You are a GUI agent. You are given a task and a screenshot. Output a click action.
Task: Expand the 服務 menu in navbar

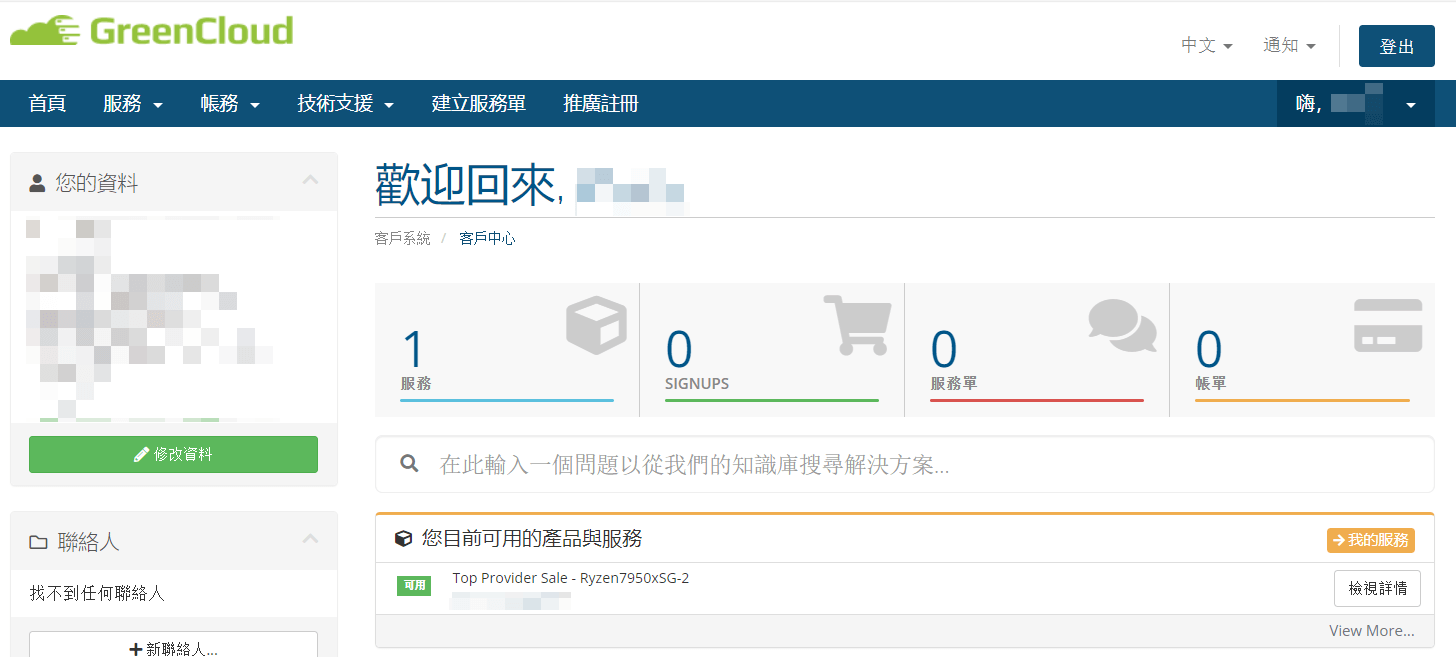[133, 103]
